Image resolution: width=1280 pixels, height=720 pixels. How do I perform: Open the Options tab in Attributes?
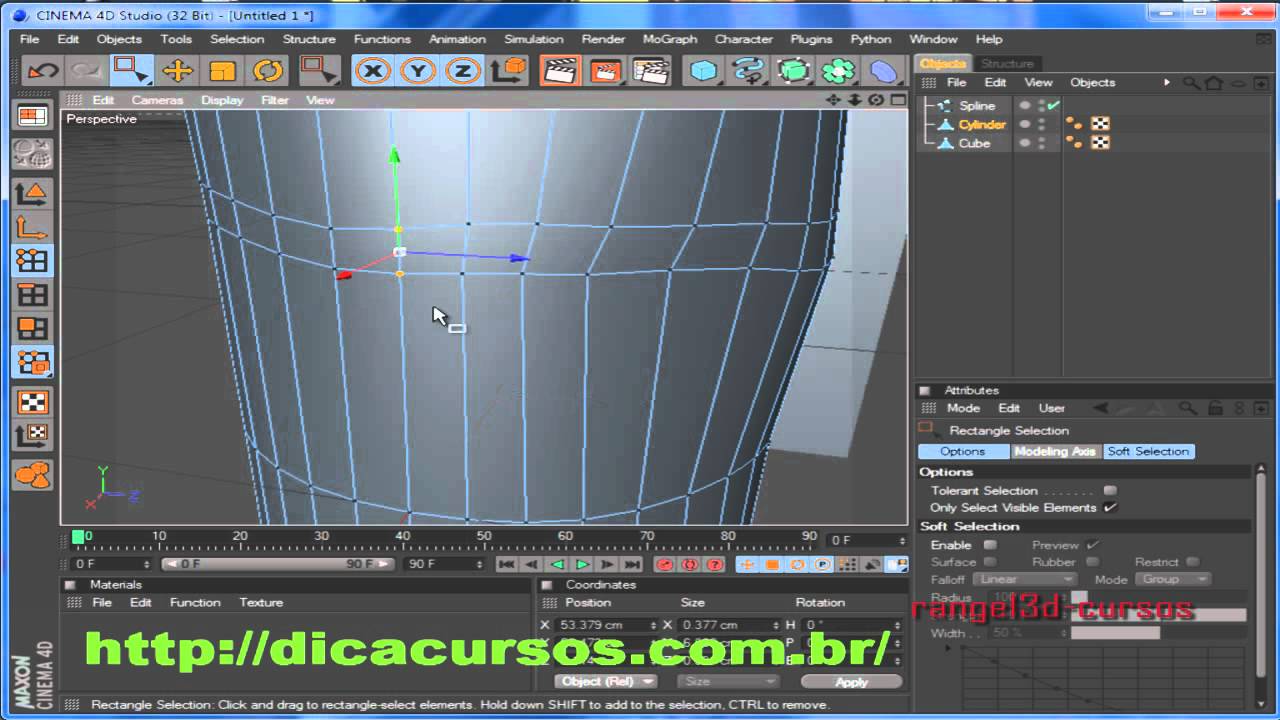tap(963, 451)
